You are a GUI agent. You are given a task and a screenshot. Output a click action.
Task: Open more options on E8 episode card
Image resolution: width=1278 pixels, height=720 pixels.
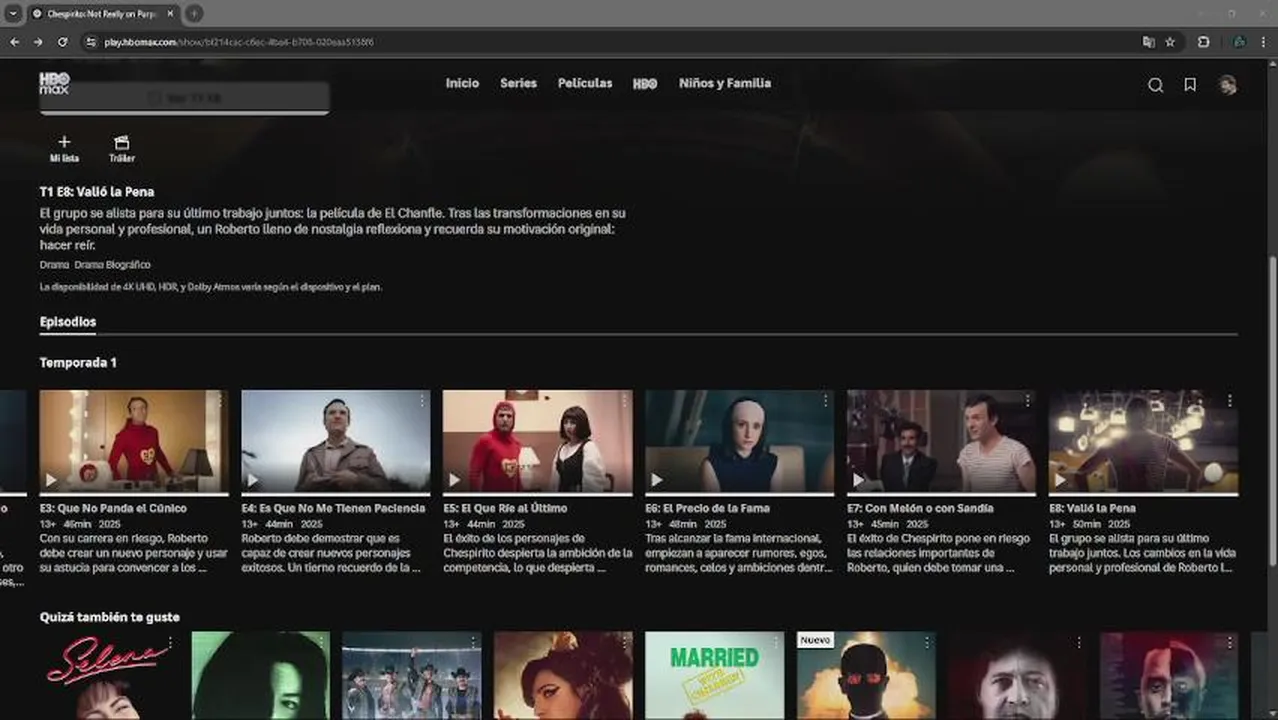click(x=1229, y=401)
